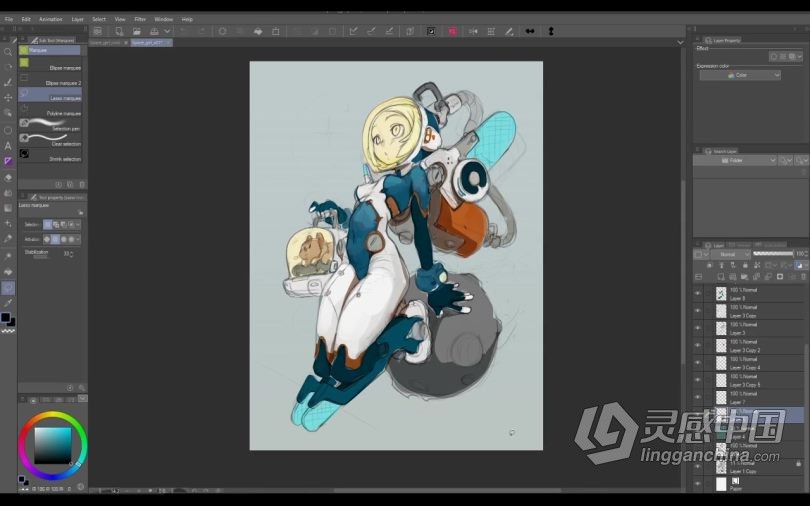
Task: Open the File menu
Action: pyautogui.click(x=9, y=19)
